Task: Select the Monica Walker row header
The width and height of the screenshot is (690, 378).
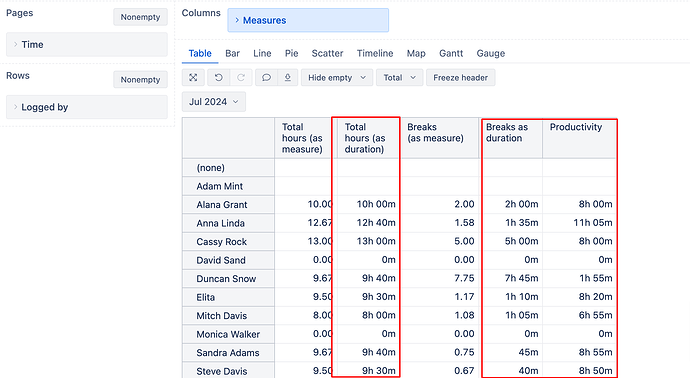Action: pyautogui.click(x=228, y=334)
